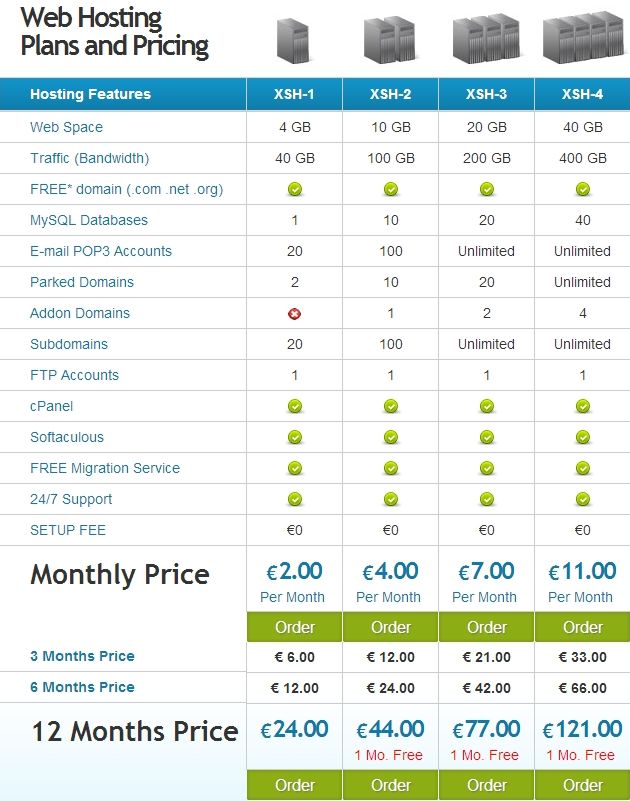Click the 6 Months Price label
The height and width of the screenshot is (801, 630).
pos(82,687)
